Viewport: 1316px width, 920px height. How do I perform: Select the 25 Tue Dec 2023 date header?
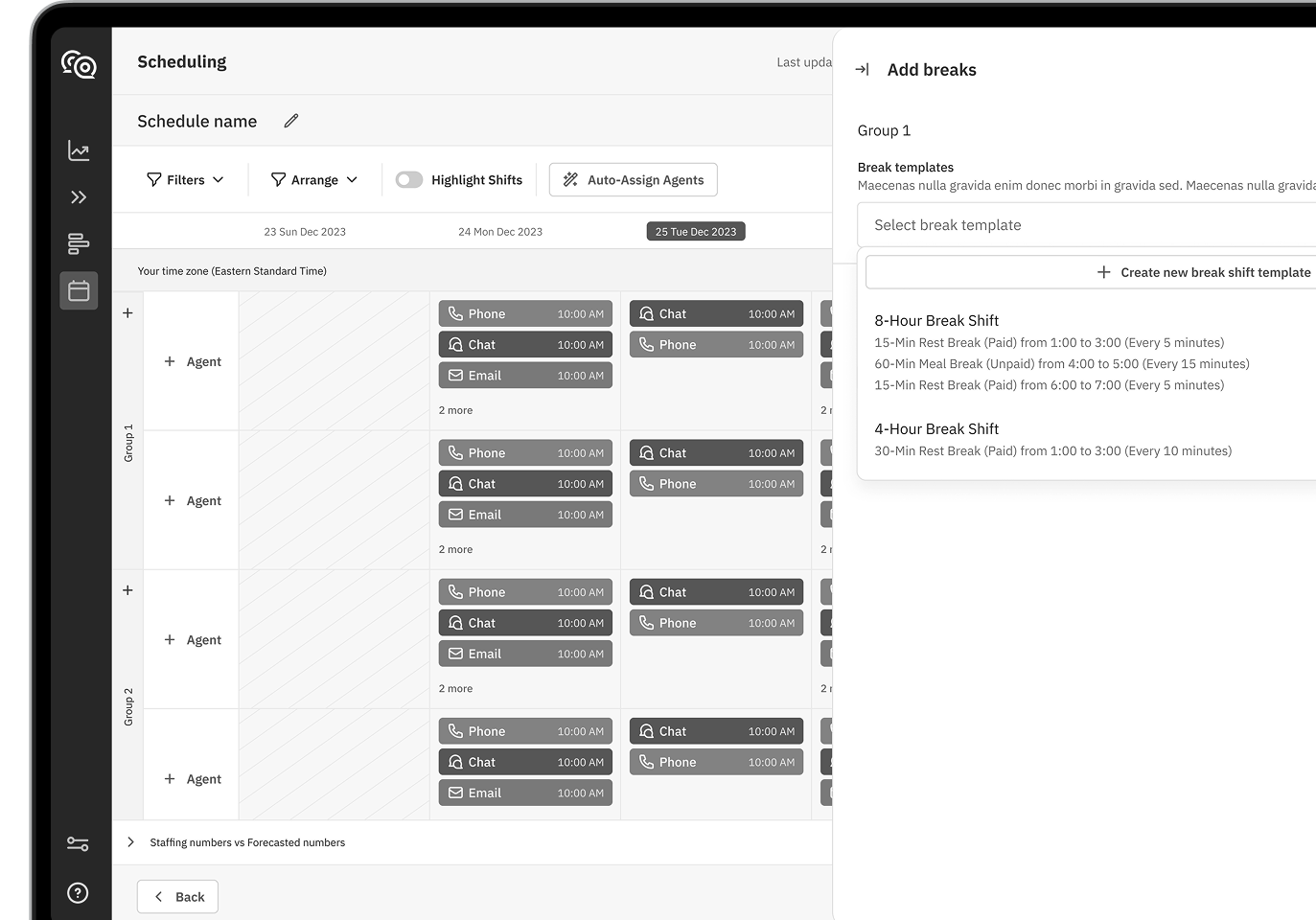tap(696, 232)
